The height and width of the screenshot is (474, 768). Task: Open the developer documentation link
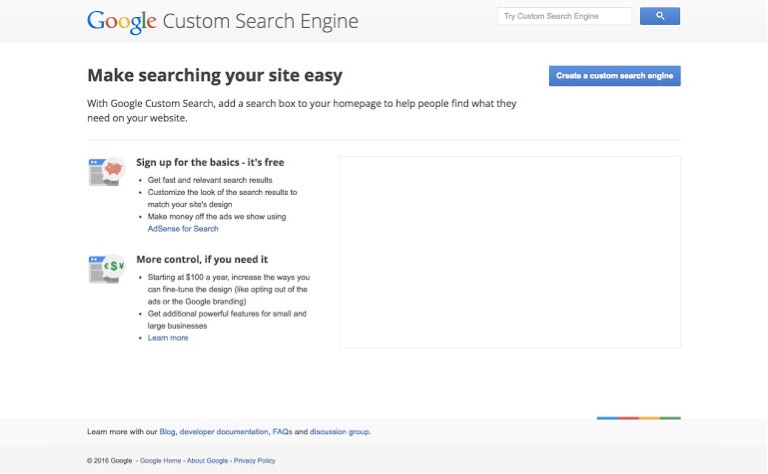point(224,432)
